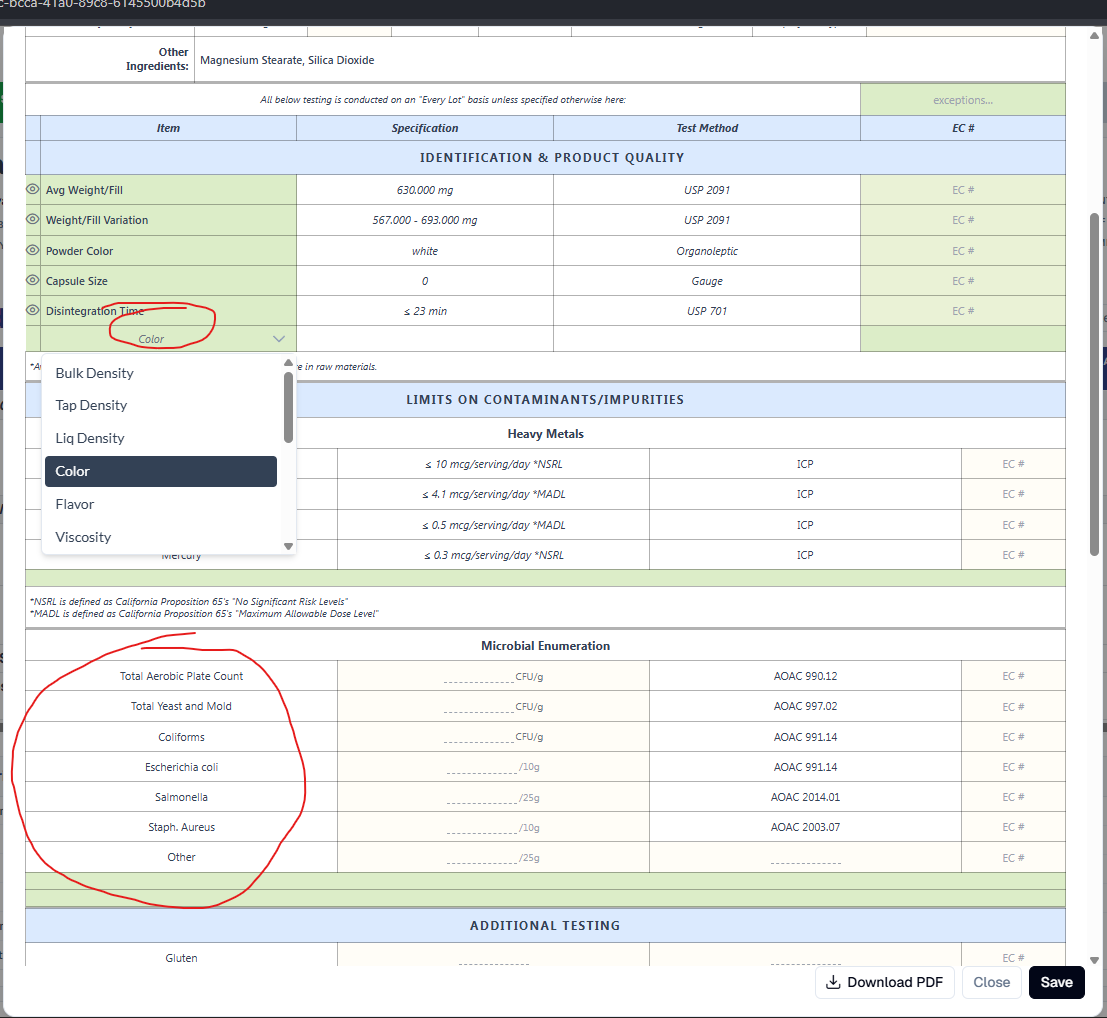
Task: Click the AOAC 990.12 test method
Action: click(x=806, y=676)
